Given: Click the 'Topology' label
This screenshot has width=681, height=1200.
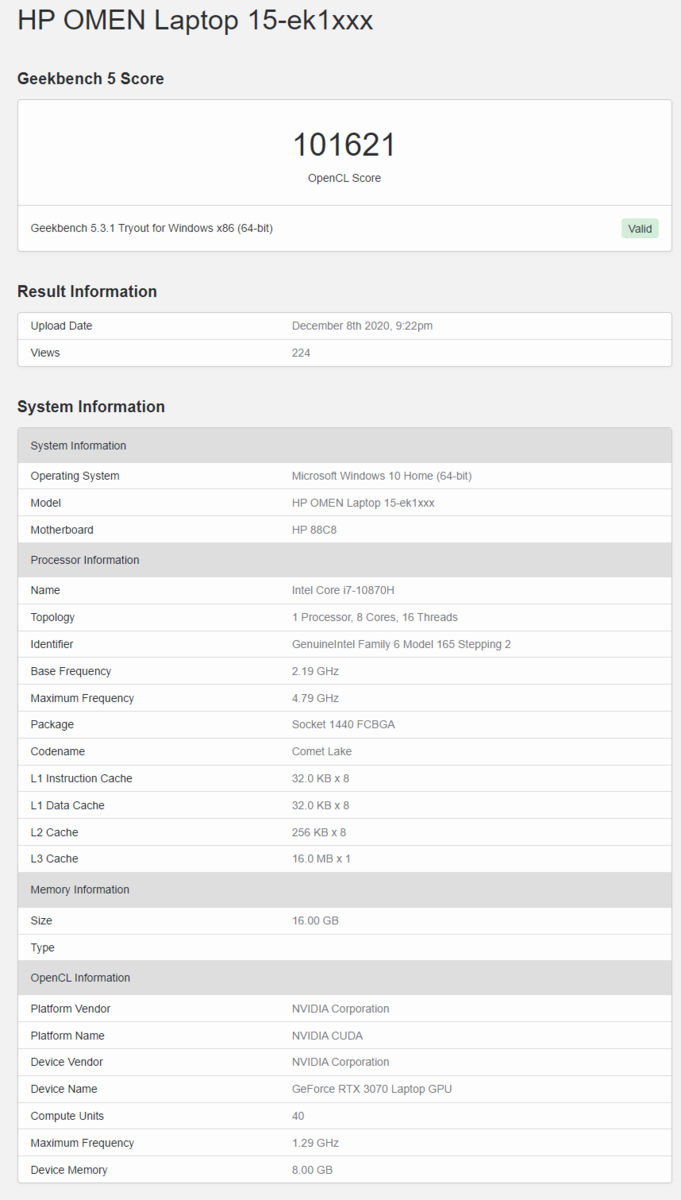Looking at the screenshot, I should (x=53, y=617).
